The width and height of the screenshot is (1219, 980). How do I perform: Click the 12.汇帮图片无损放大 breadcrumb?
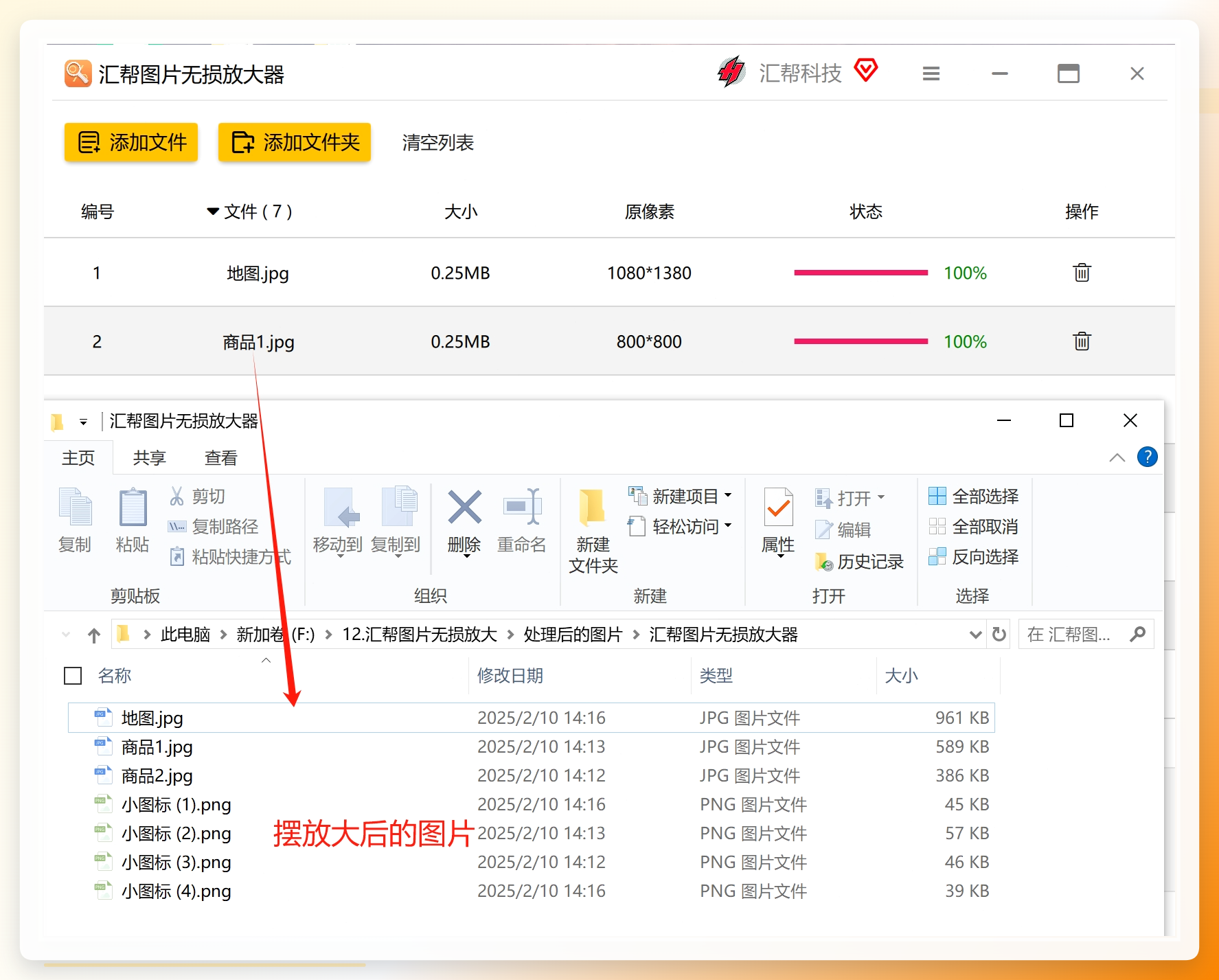420,635
